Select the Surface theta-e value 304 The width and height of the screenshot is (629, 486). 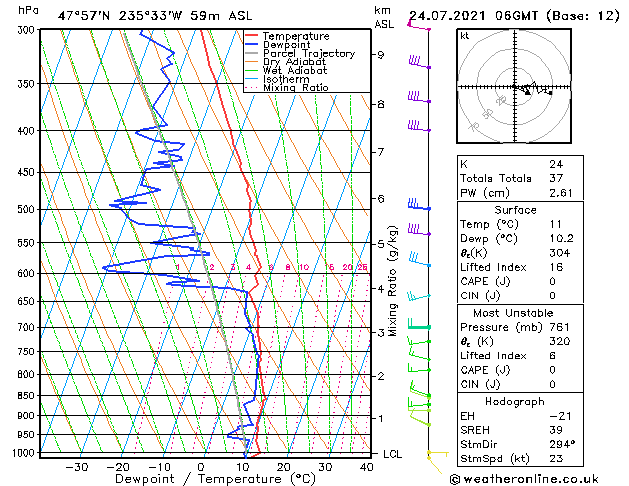click(560, 253)
